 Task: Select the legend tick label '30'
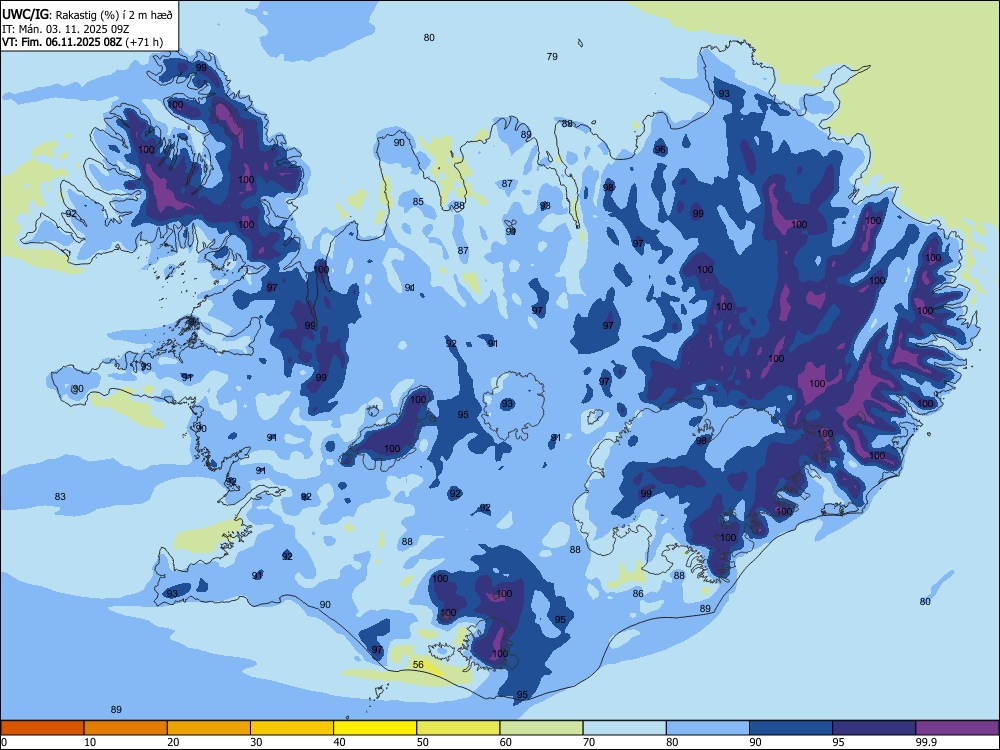[256, 742]
